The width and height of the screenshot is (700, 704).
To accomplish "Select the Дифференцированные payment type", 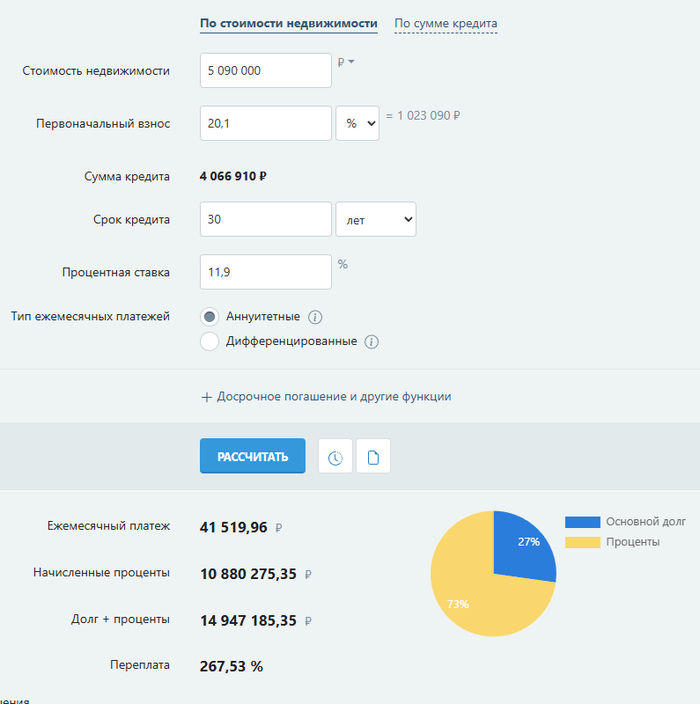I will click(x=210, y=342).
